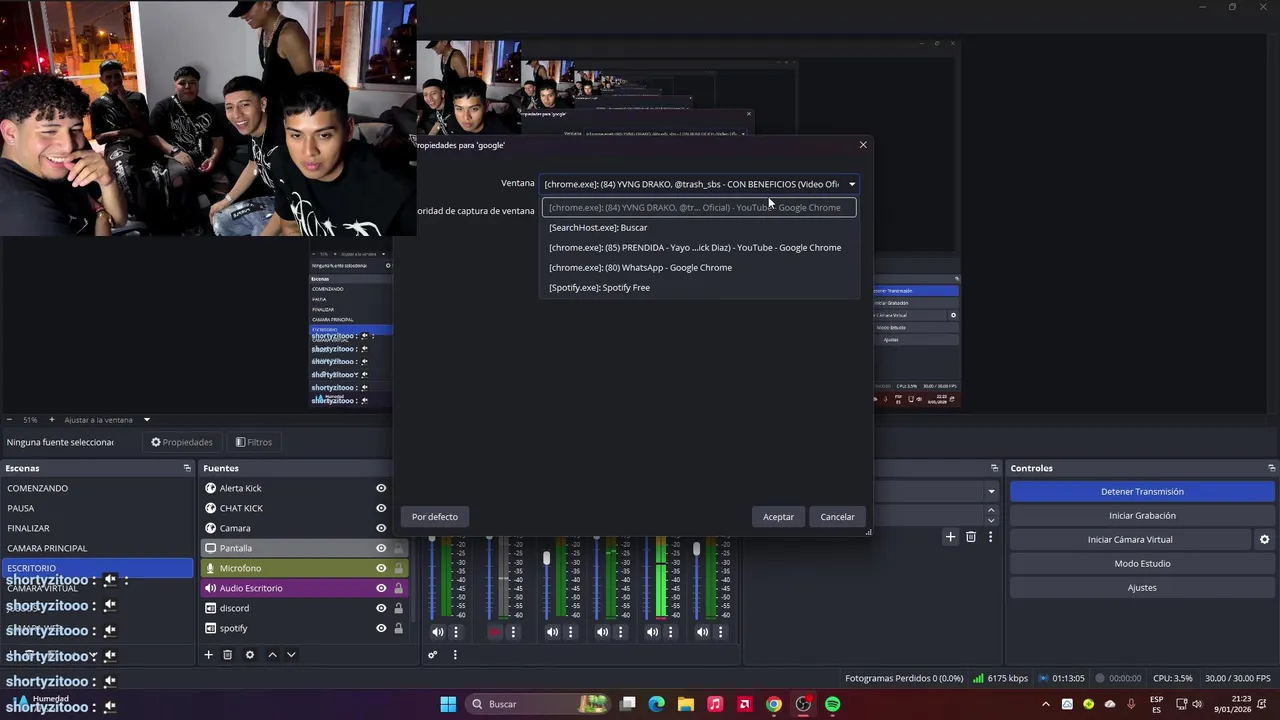
Task: Confirm the dialog with Aceptar
Action: click(x=778, y=517)
